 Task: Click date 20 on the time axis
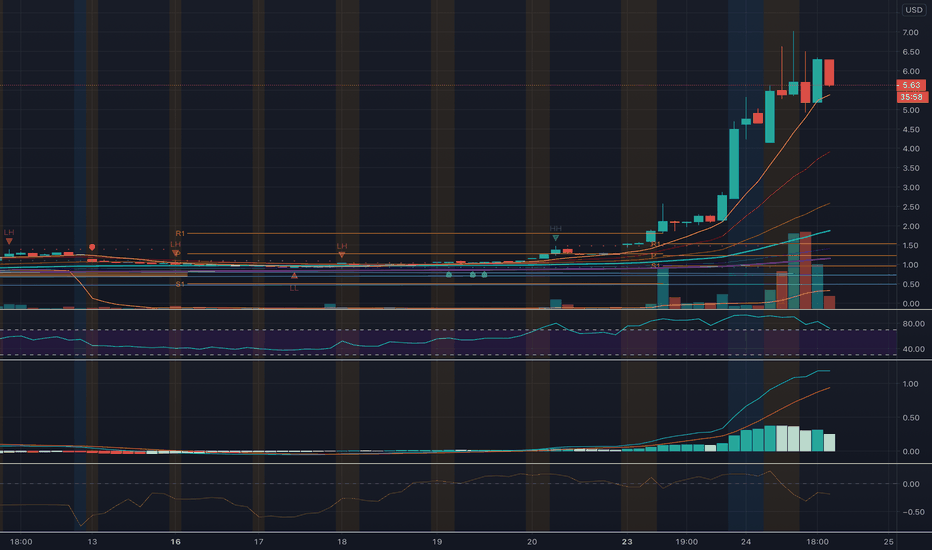click(532, 542)
